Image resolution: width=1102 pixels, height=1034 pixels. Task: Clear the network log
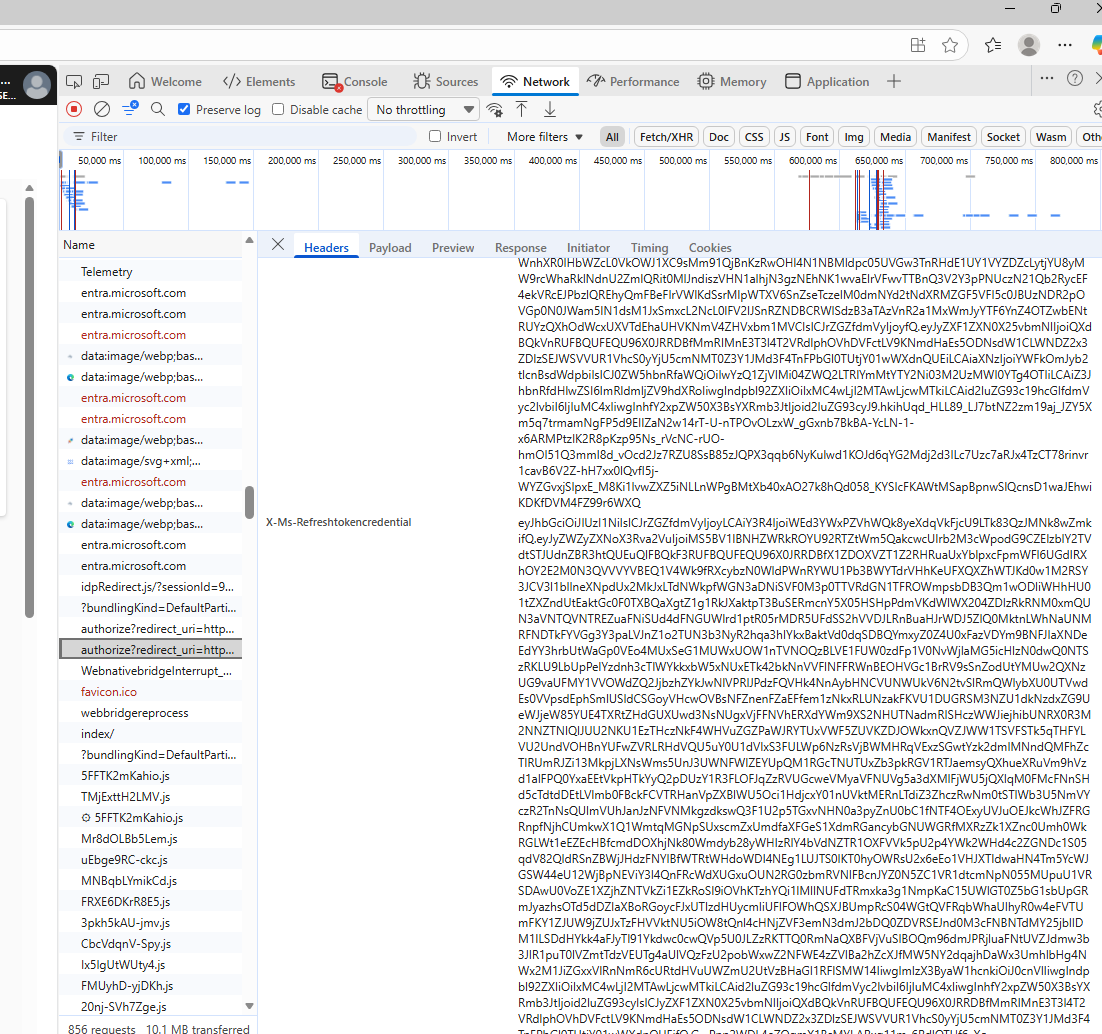tap(102, 109)
